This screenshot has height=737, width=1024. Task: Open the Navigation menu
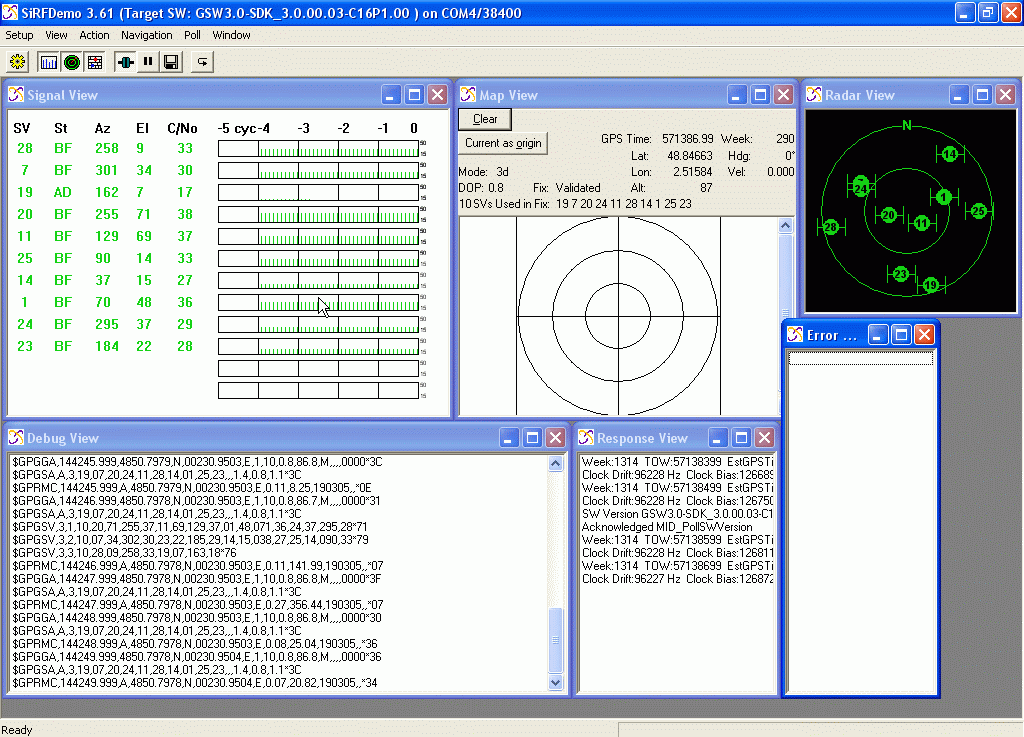coord(146,35)
